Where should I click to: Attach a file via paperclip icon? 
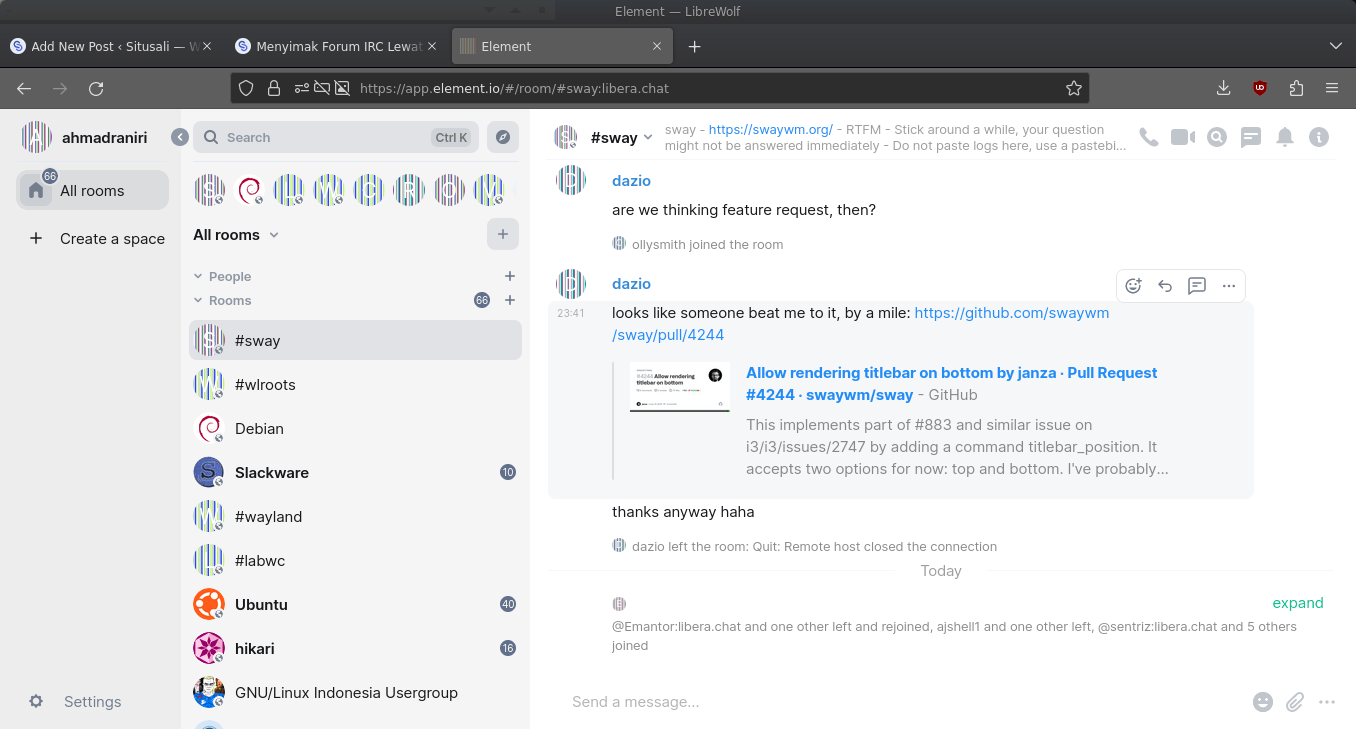(1295, 702)
